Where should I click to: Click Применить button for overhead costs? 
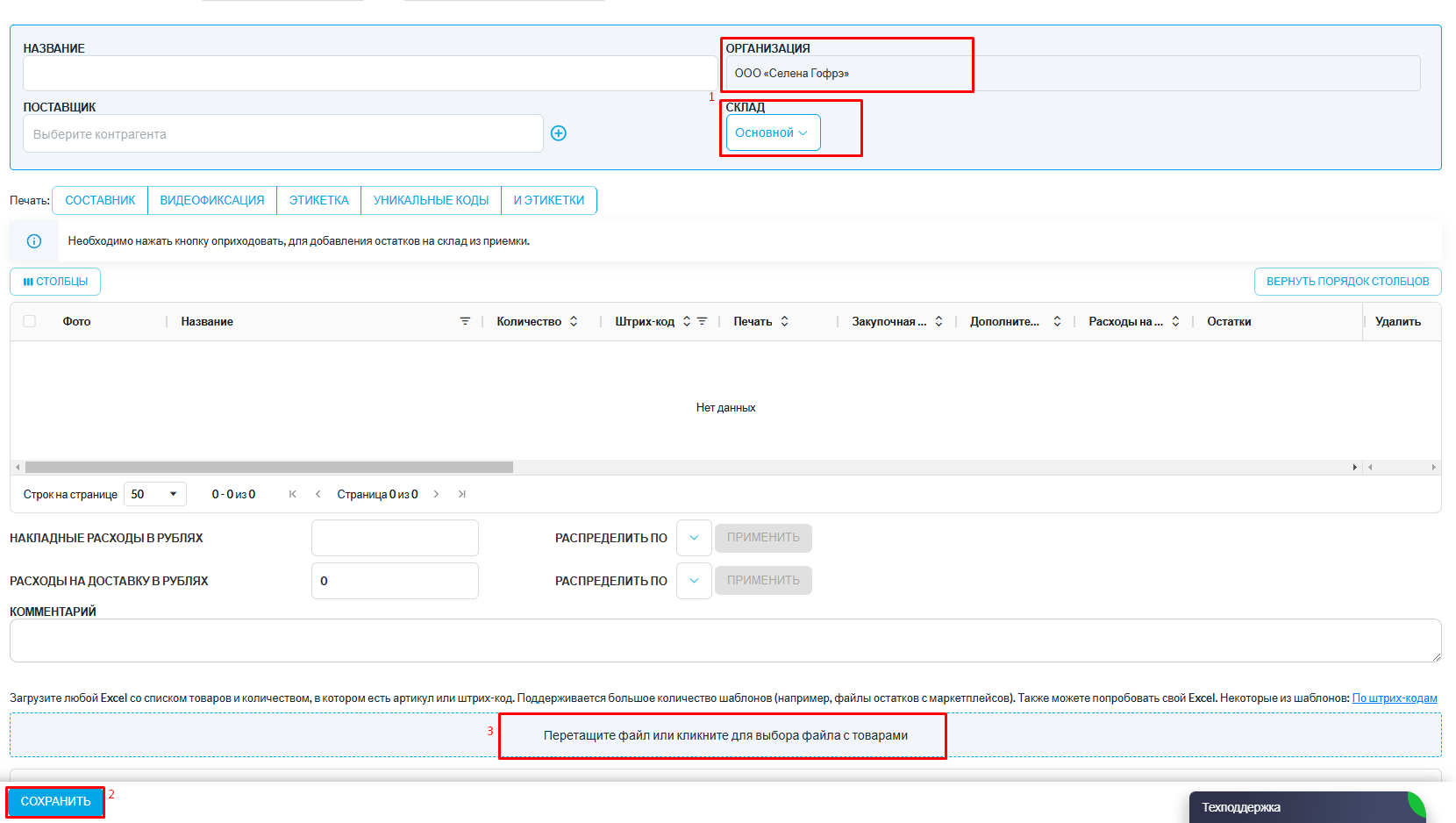(763, 538)
